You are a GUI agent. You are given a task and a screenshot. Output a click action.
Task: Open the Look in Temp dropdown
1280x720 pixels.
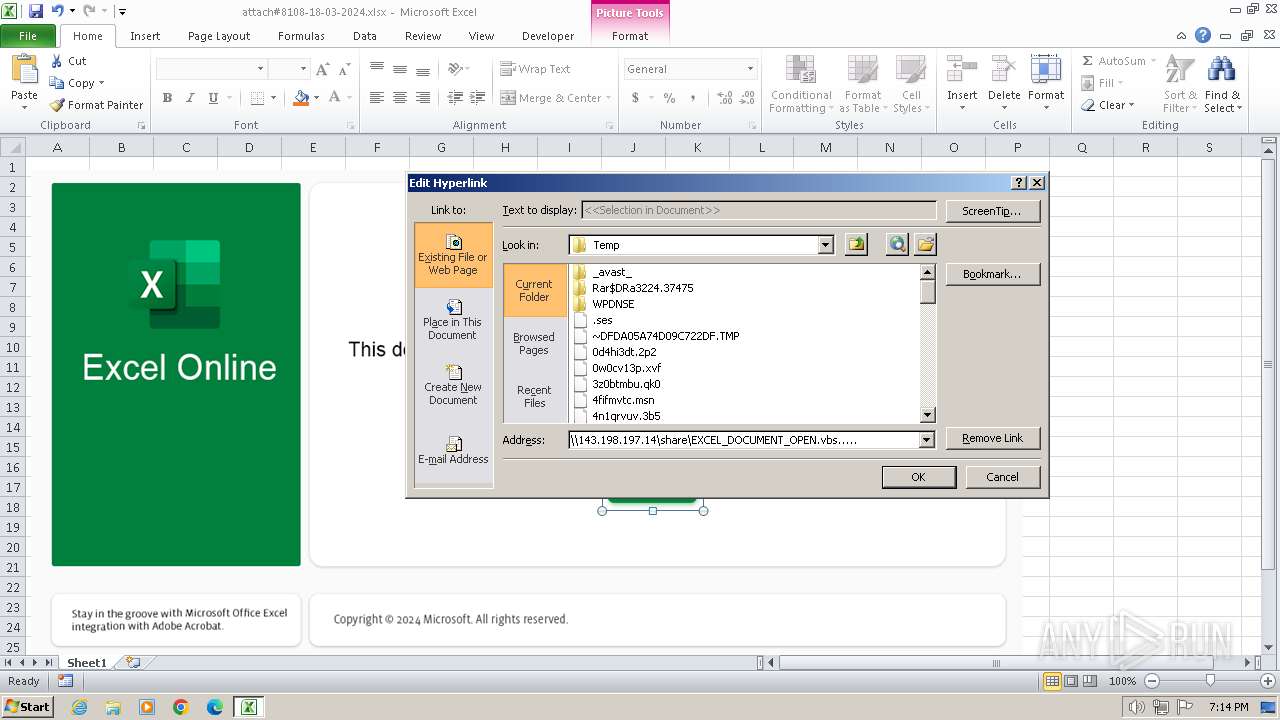click(825, 245)
